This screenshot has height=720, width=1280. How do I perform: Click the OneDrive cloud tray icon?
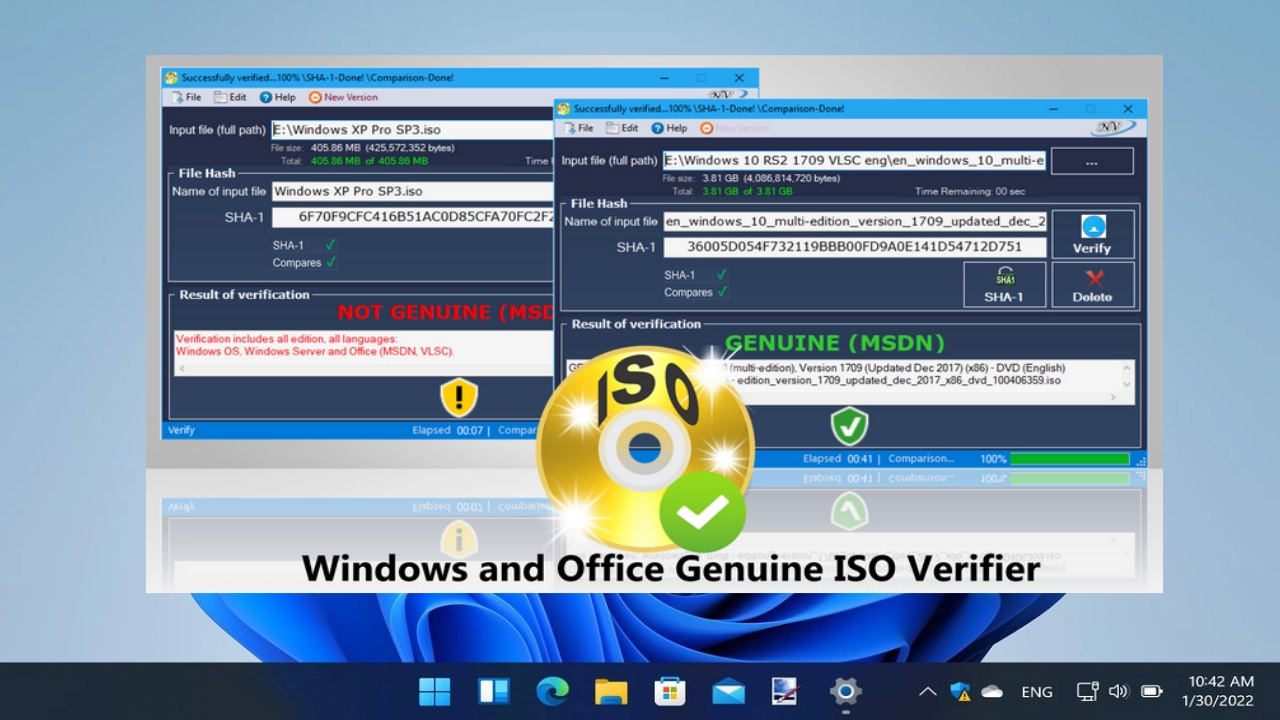[x=992, y=691]
